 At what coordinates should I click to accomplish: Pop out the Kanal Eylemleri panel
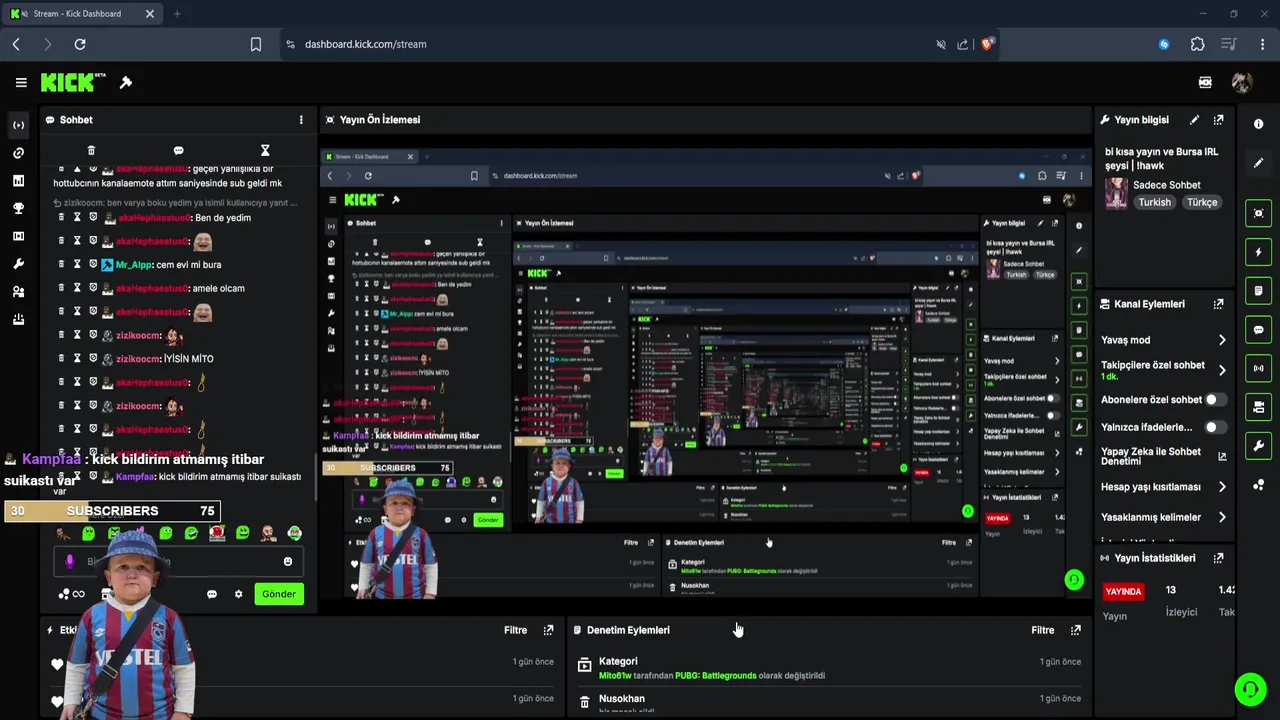1218,304
